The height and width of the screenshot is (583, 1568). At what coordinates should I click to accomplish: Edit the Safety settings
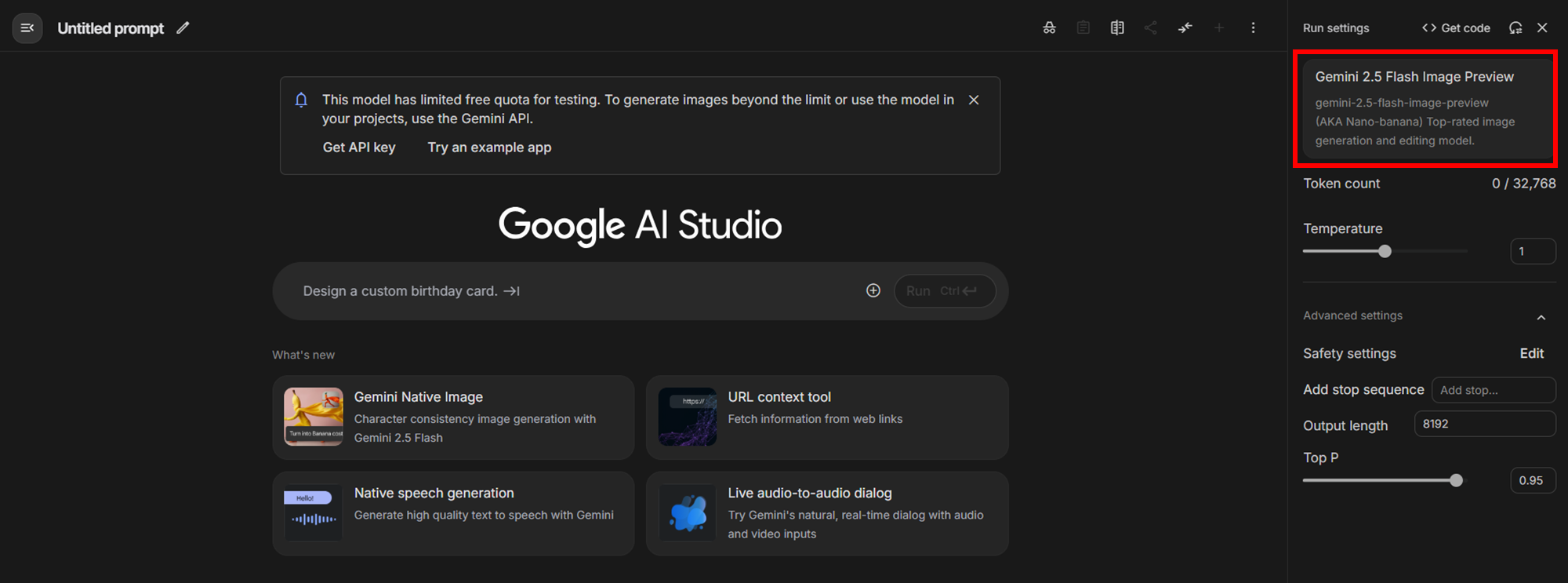coord(1531,353)
